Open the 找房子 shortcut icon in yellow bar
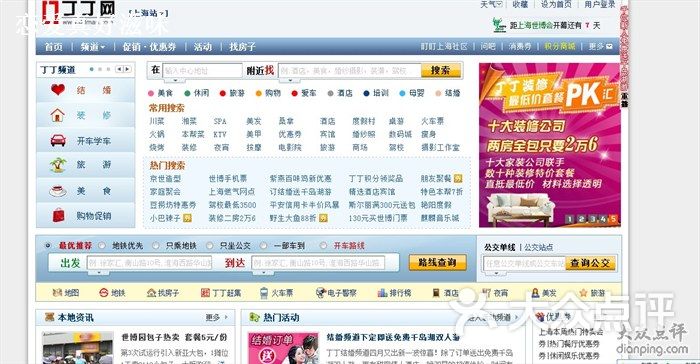This screenshot has width=700, height=364. [x=151, y=293]
